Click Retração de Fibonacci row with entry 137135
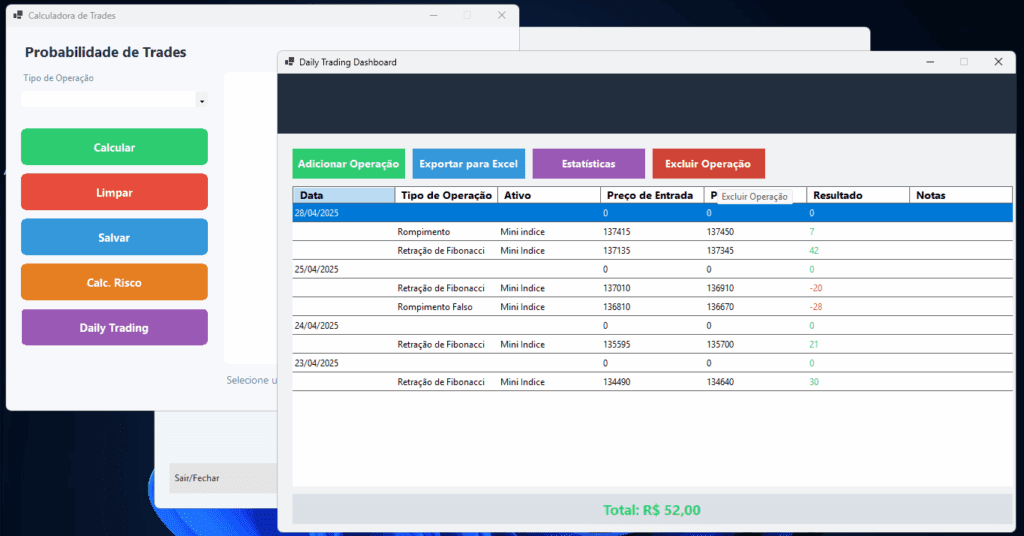 coord(652,250)
